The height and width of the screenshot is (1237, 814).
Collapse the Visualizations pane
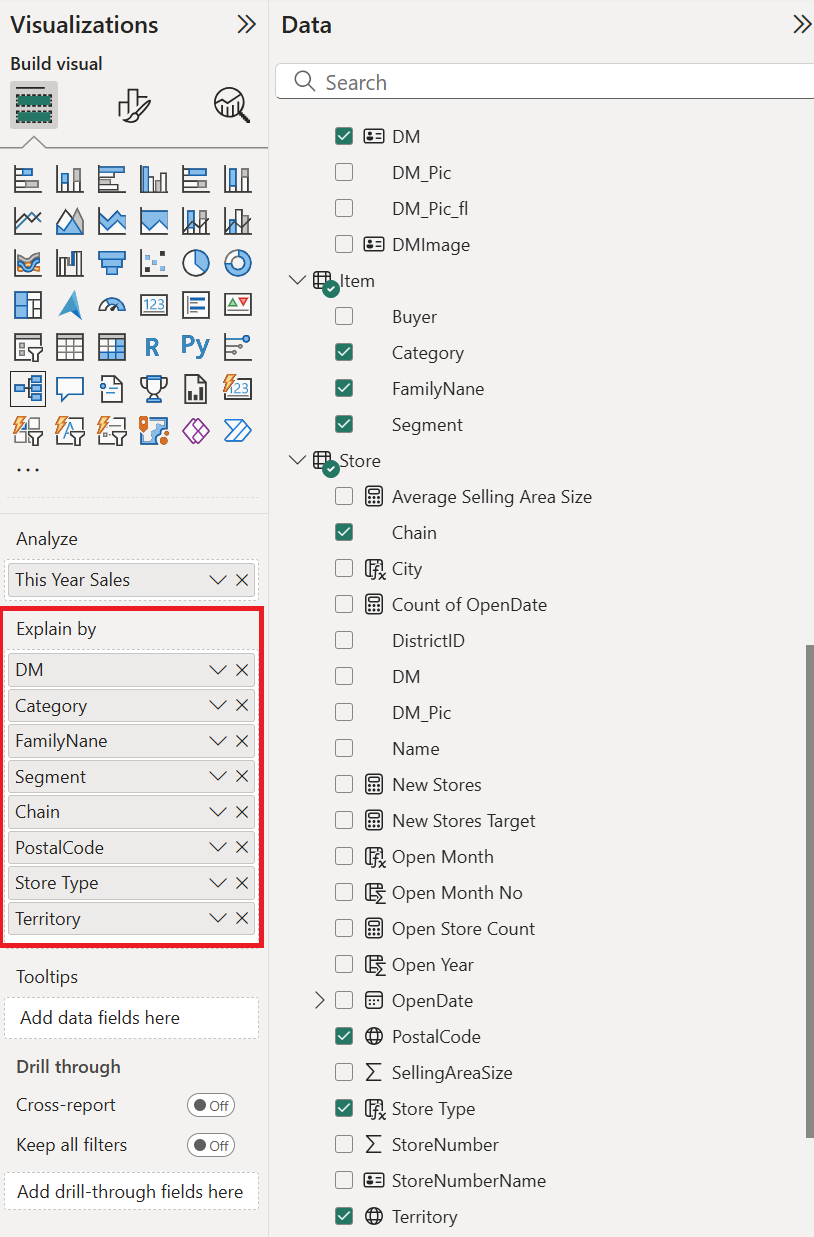tap(246, 24)
